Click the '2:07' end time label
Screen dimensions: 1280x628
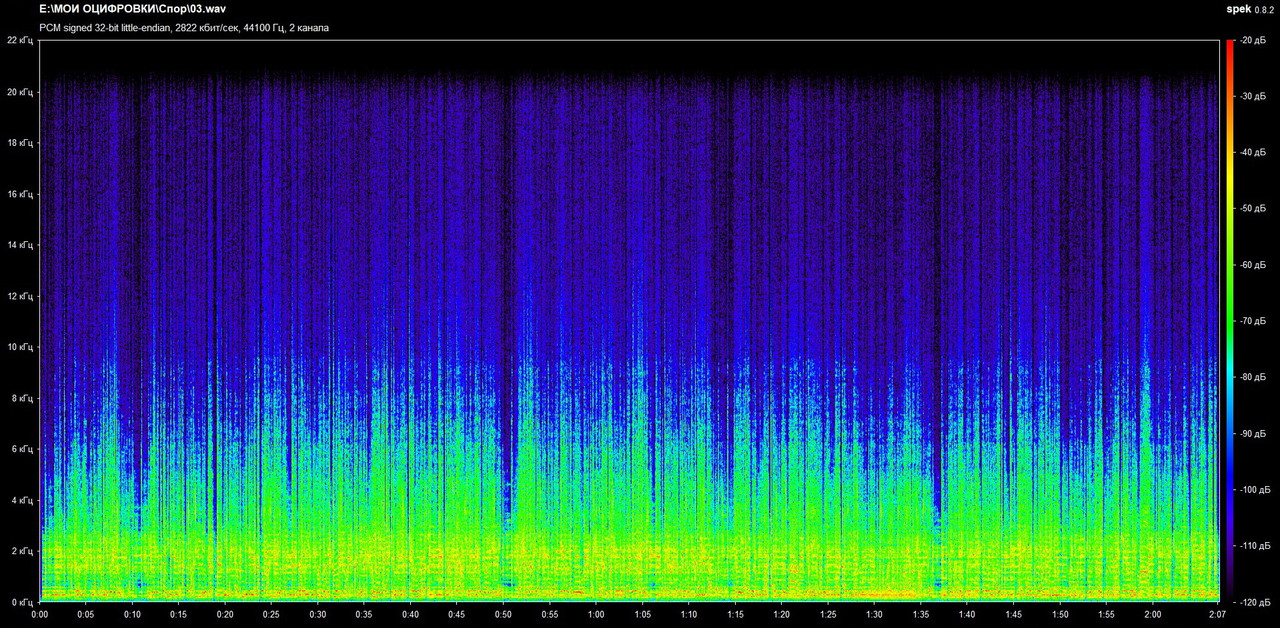point(1219,615)
